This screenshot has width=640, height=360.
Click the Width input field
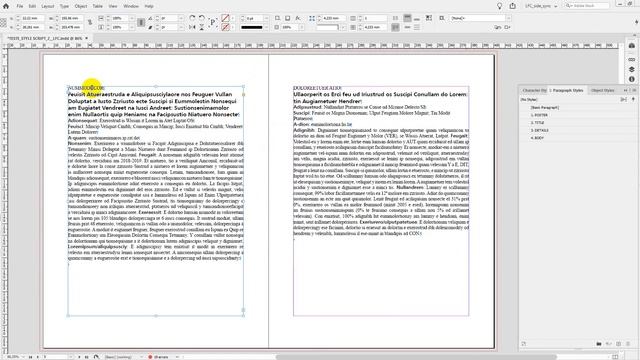(72, 18)
